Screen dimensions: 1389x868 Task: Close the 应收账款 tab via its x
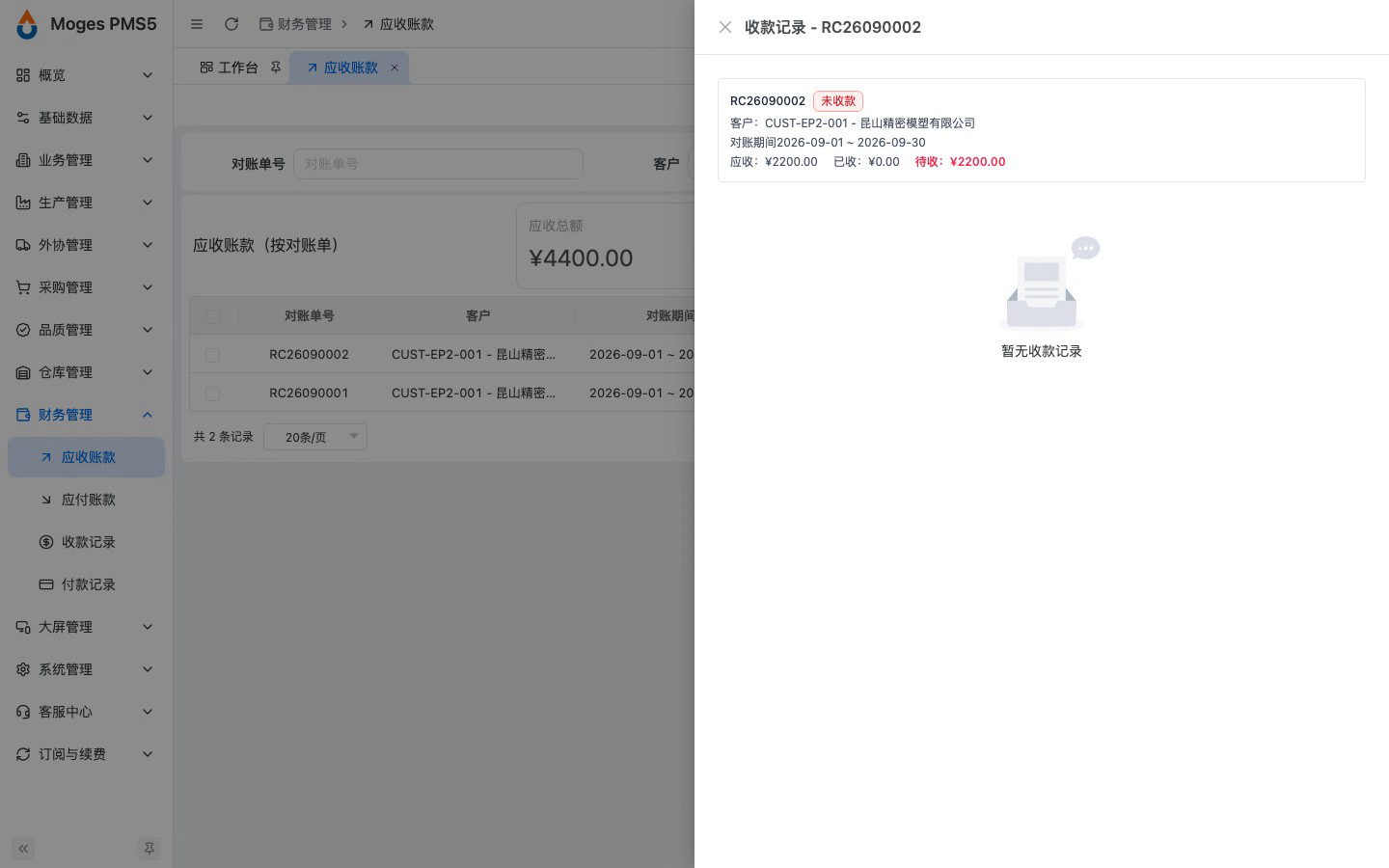click(x=394, y=68)
